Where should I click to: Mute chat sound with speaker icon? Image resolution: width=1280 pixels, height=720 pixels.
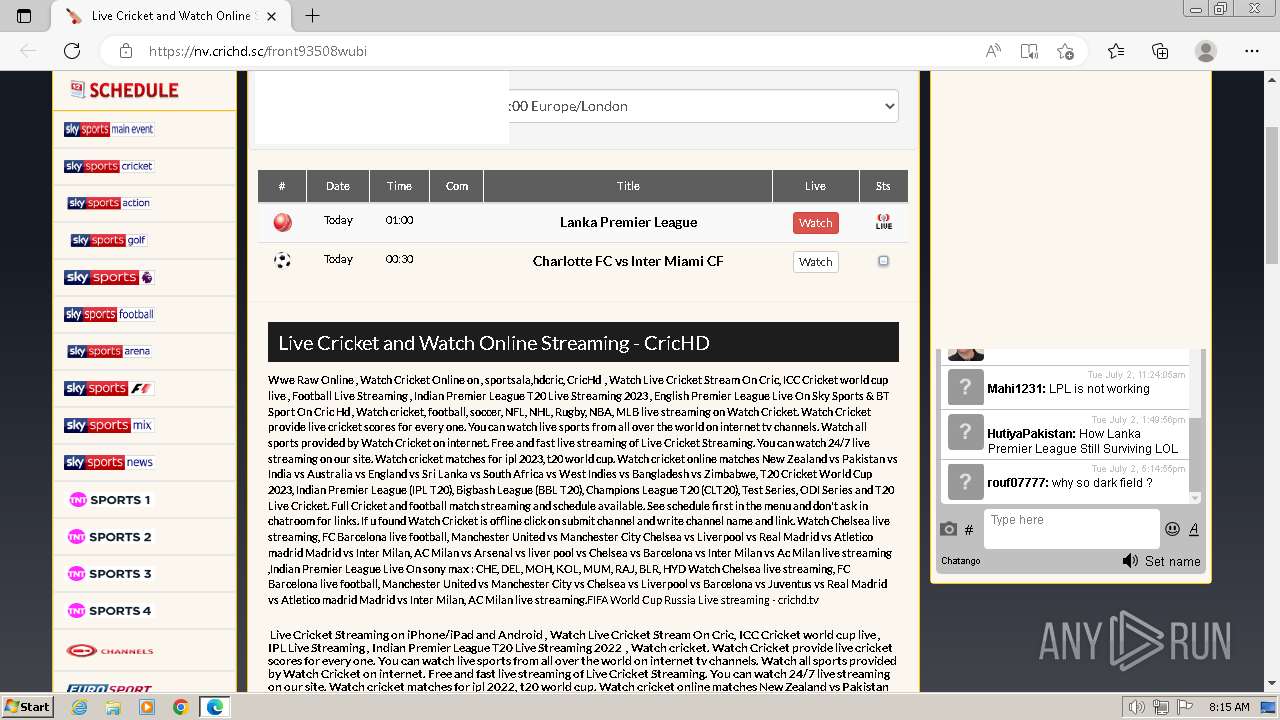1130,561
